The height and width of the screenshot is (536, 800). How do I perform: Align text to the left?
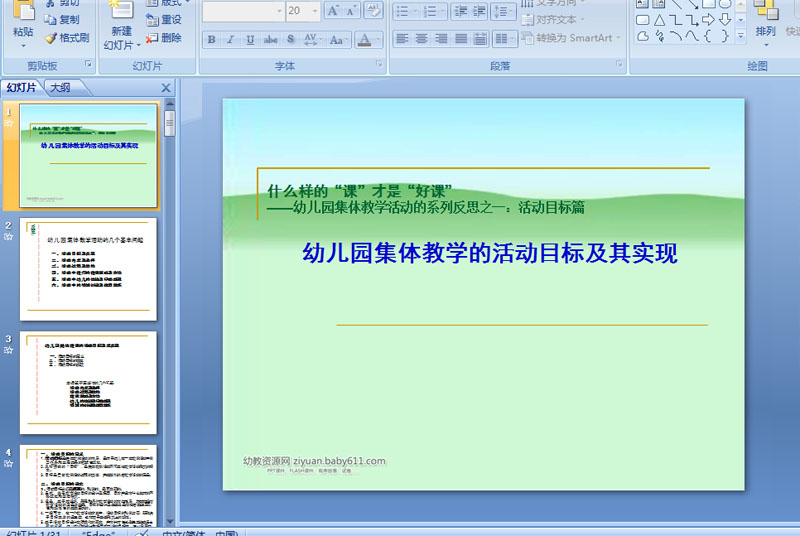pyautogui.click(x=402, y=39)
